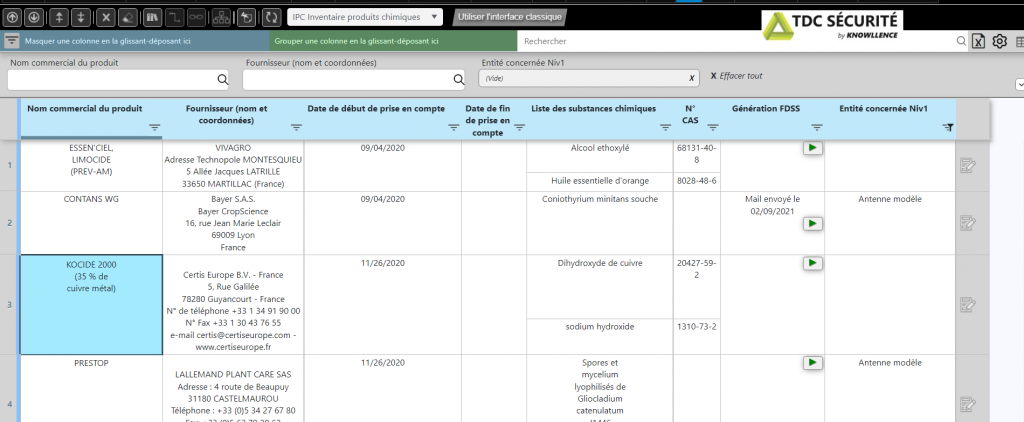Screen dimensions: 1024x422
Task: Click the books library toolbar icon
Action: point(152,17)
